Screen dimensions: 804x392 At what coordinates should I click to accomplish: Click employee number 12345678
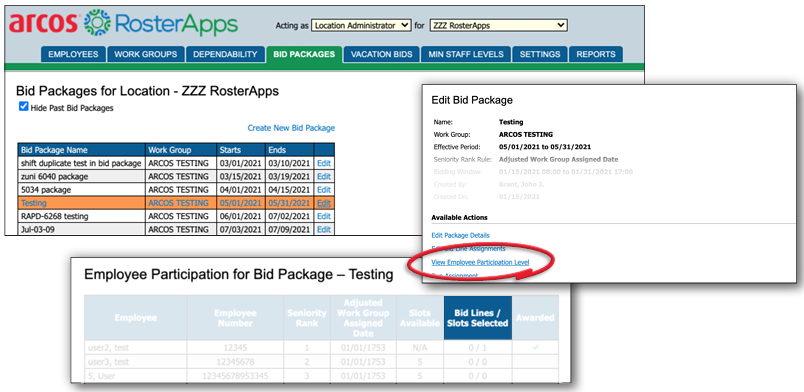pos(234,362)
